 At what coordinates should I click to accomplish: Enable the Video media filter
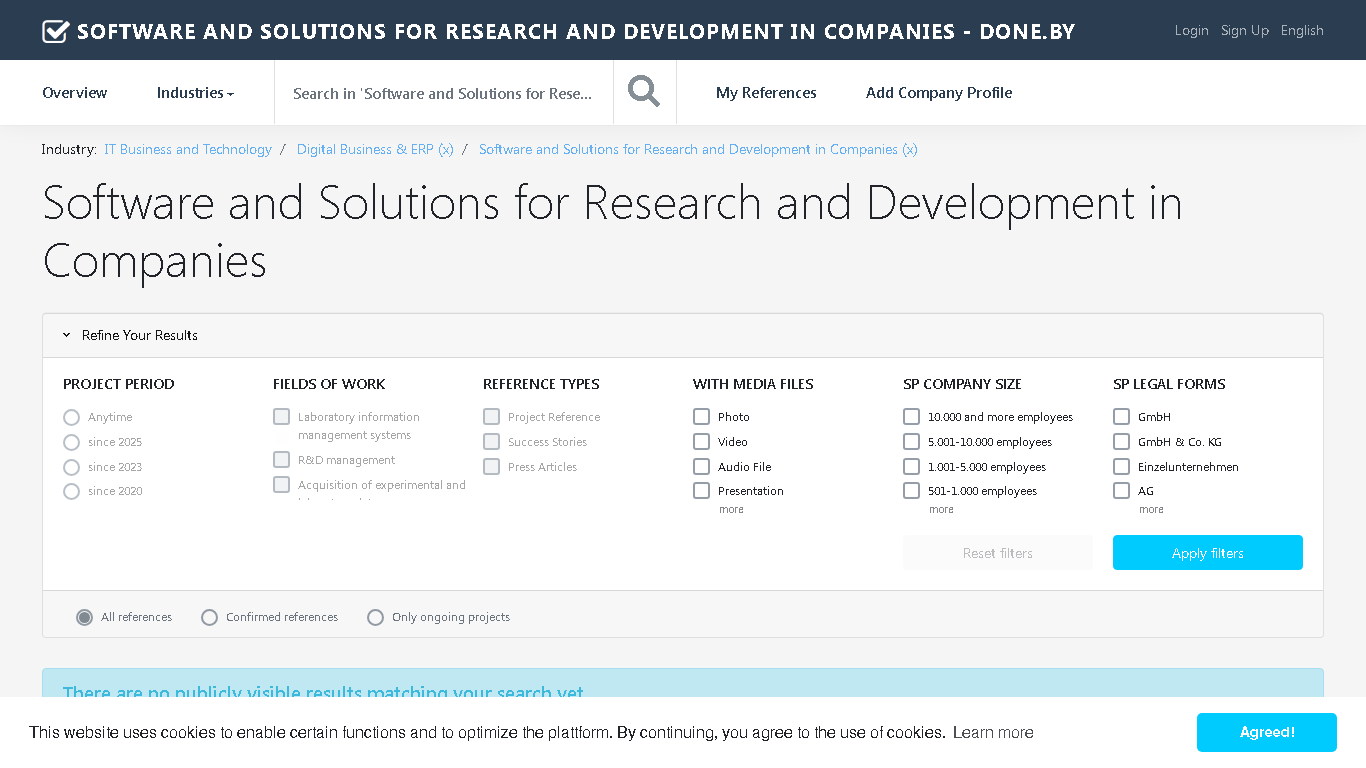point(702,442)
